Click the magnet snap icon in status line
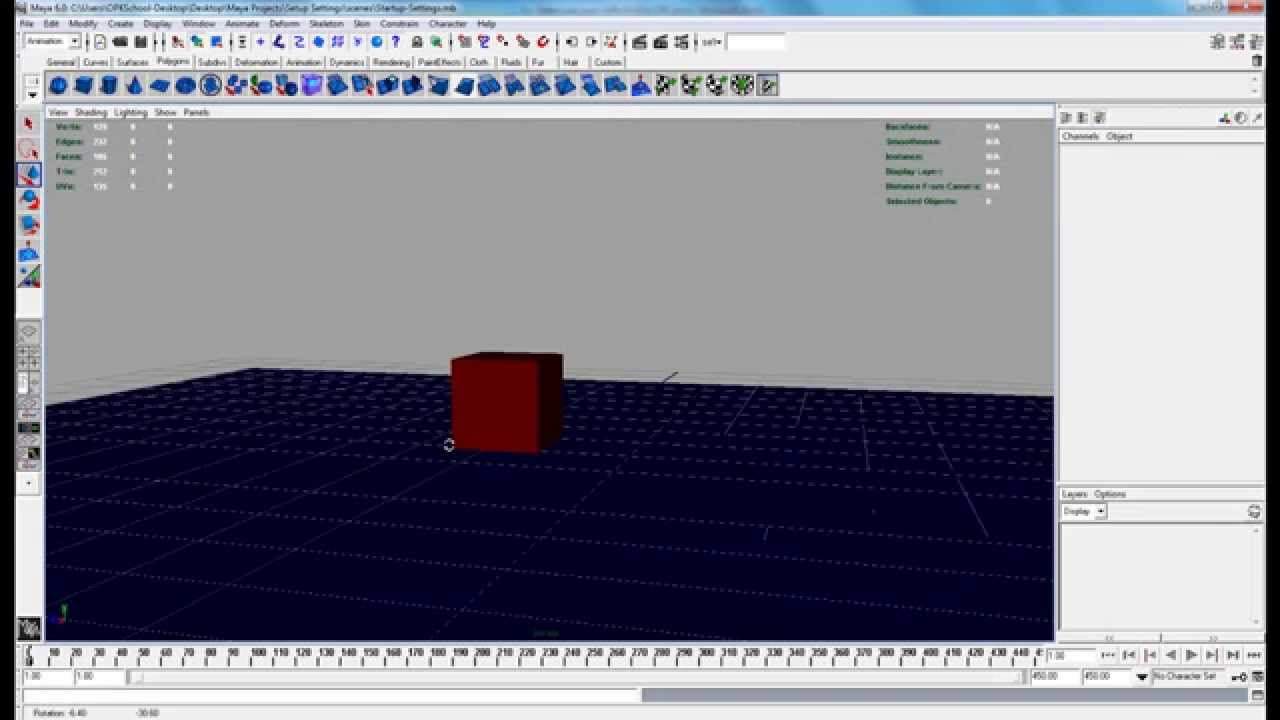 [x=543, y=42]
